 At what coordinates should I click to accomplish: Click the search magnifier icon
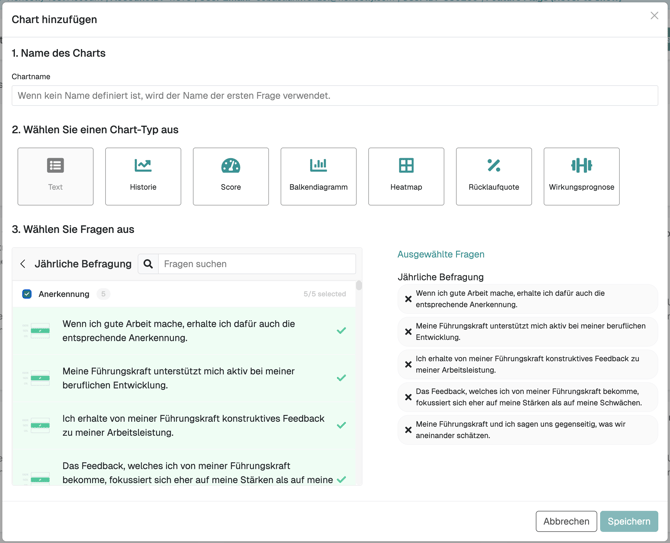(x=148, y=264)
